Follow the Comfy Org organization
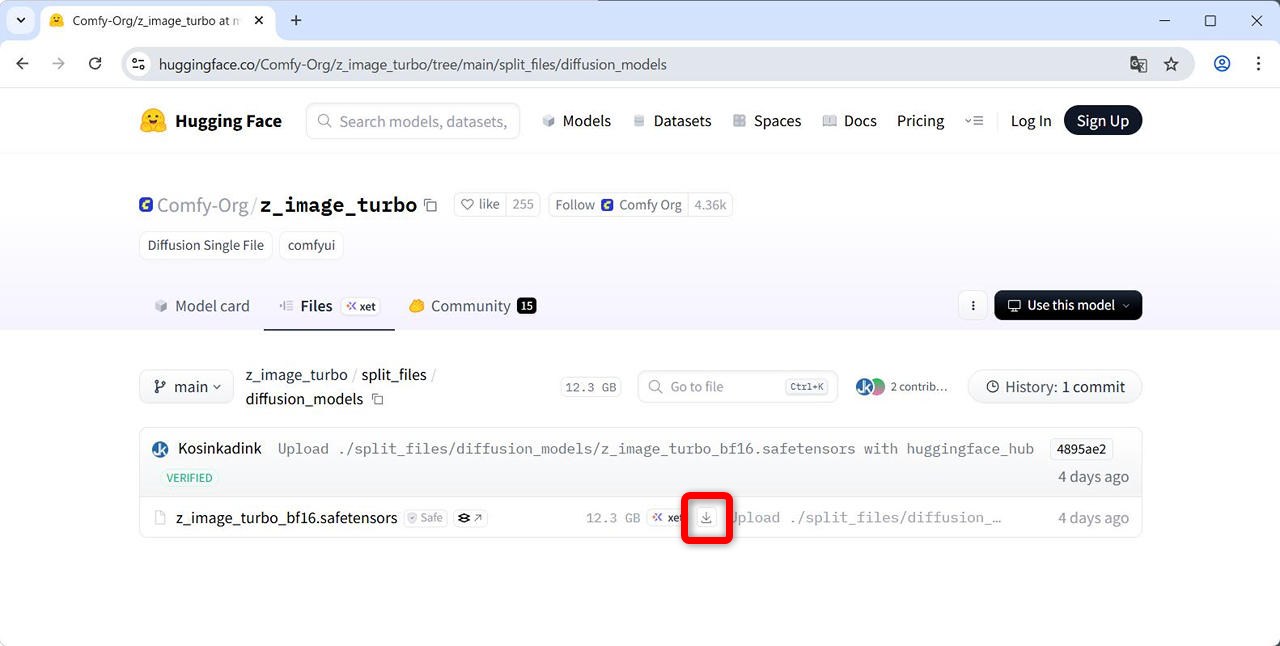Image resolution: width=1280 pixels, height=646 pixels. (575, 205)
